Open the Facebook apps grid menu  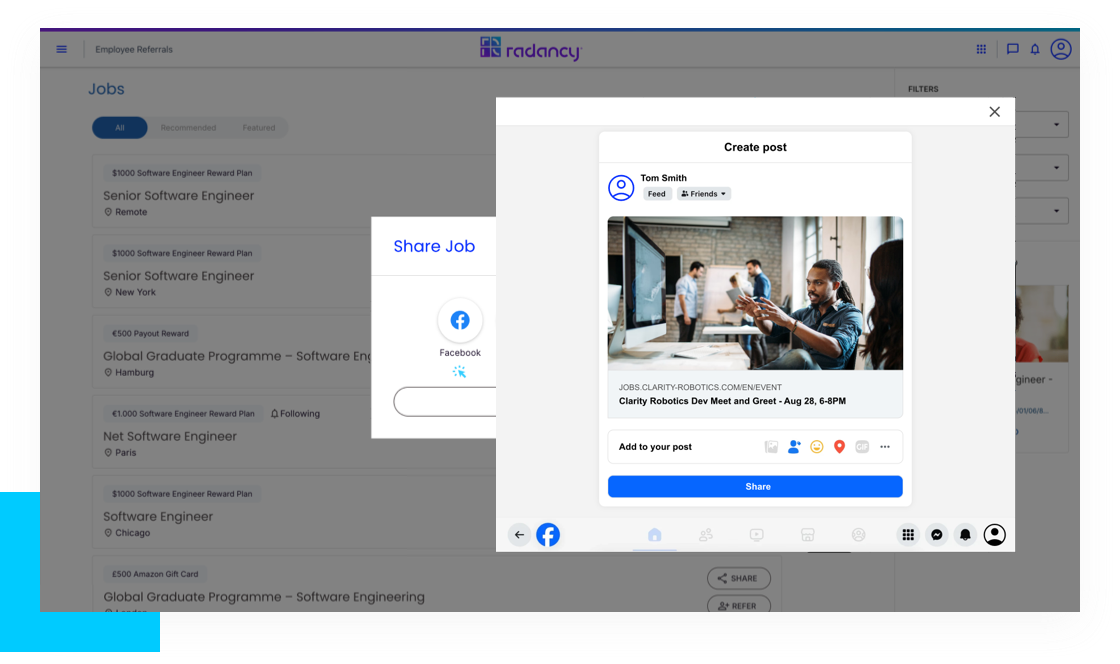[908, 535]
